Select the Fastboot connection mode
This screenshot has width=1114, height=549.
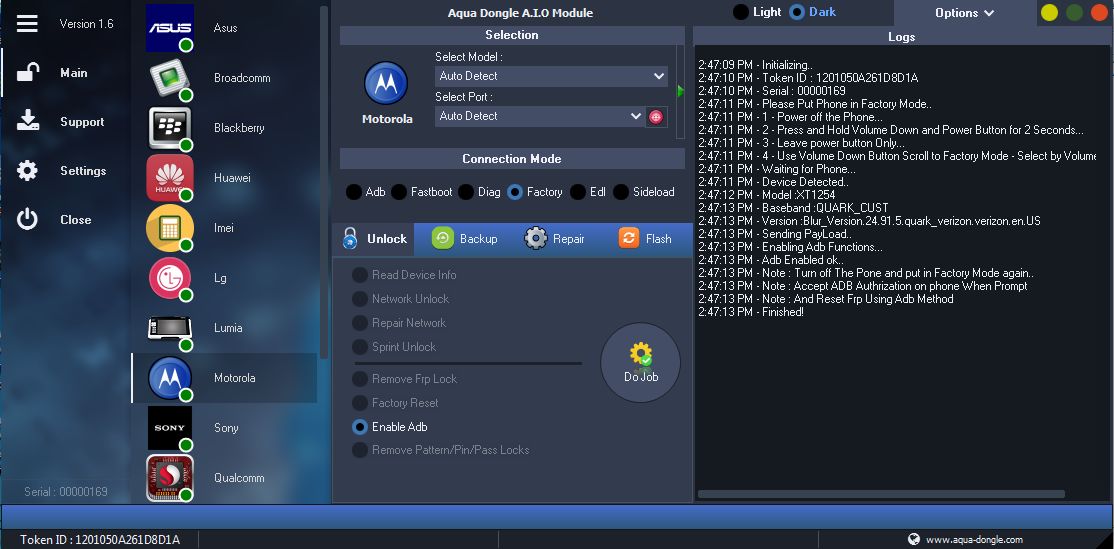tap(400, 192)
